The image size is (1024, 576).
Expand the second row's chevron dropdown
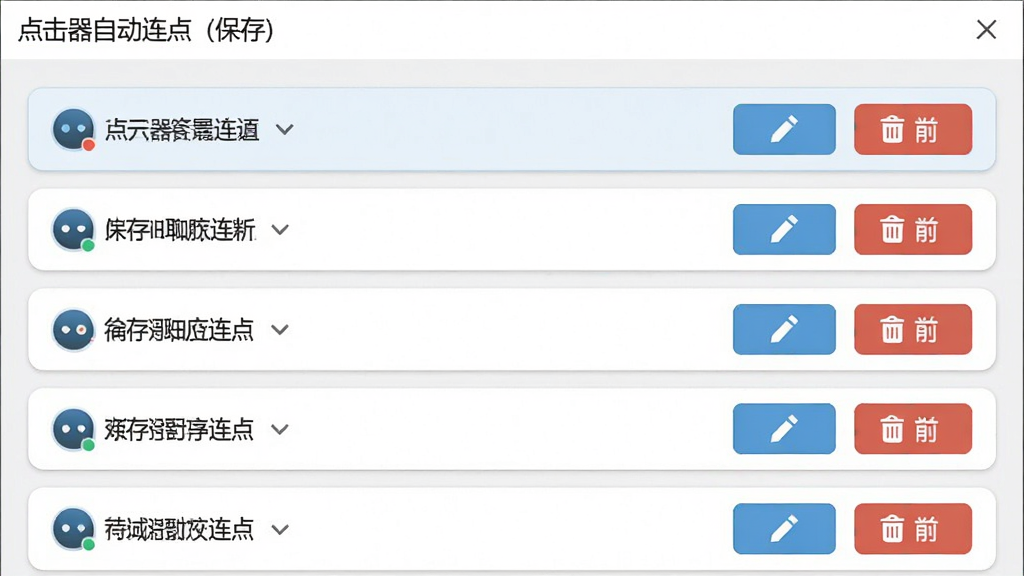pos(280,230)
